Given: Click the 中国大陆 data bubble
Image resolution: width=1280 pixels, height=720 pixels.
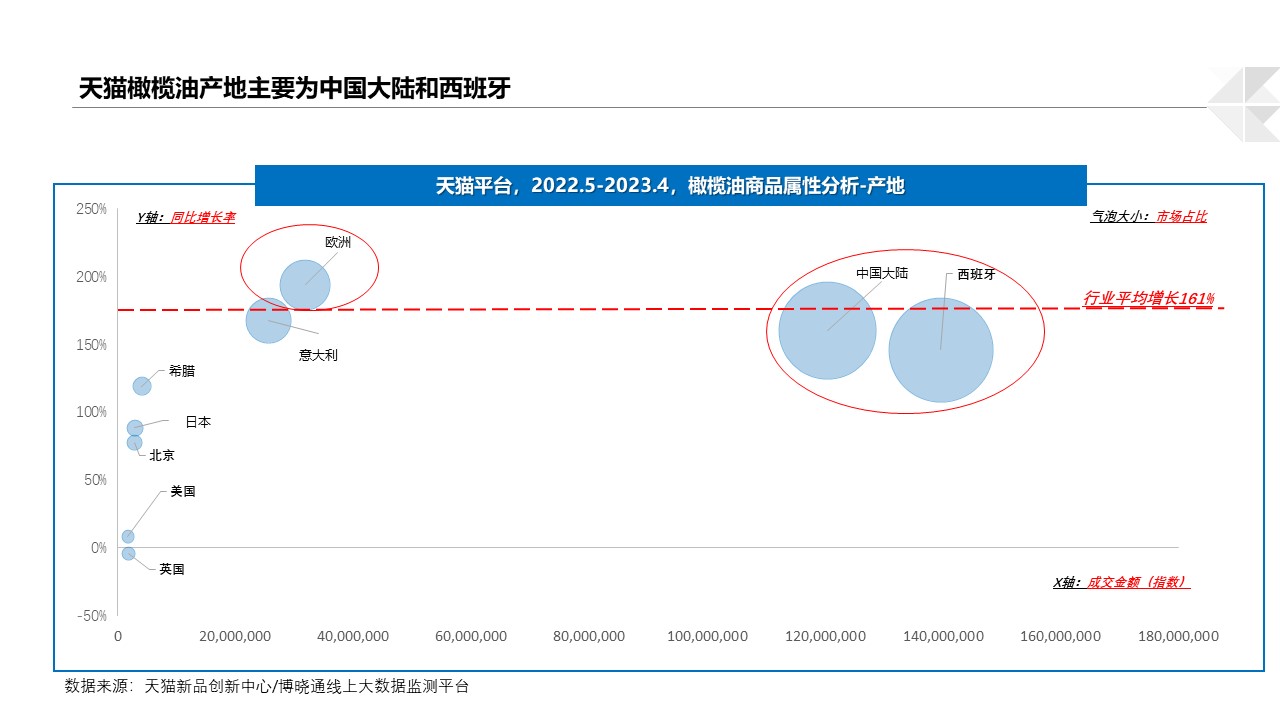Looking at the screenshot, I should [x=827, y=330].
